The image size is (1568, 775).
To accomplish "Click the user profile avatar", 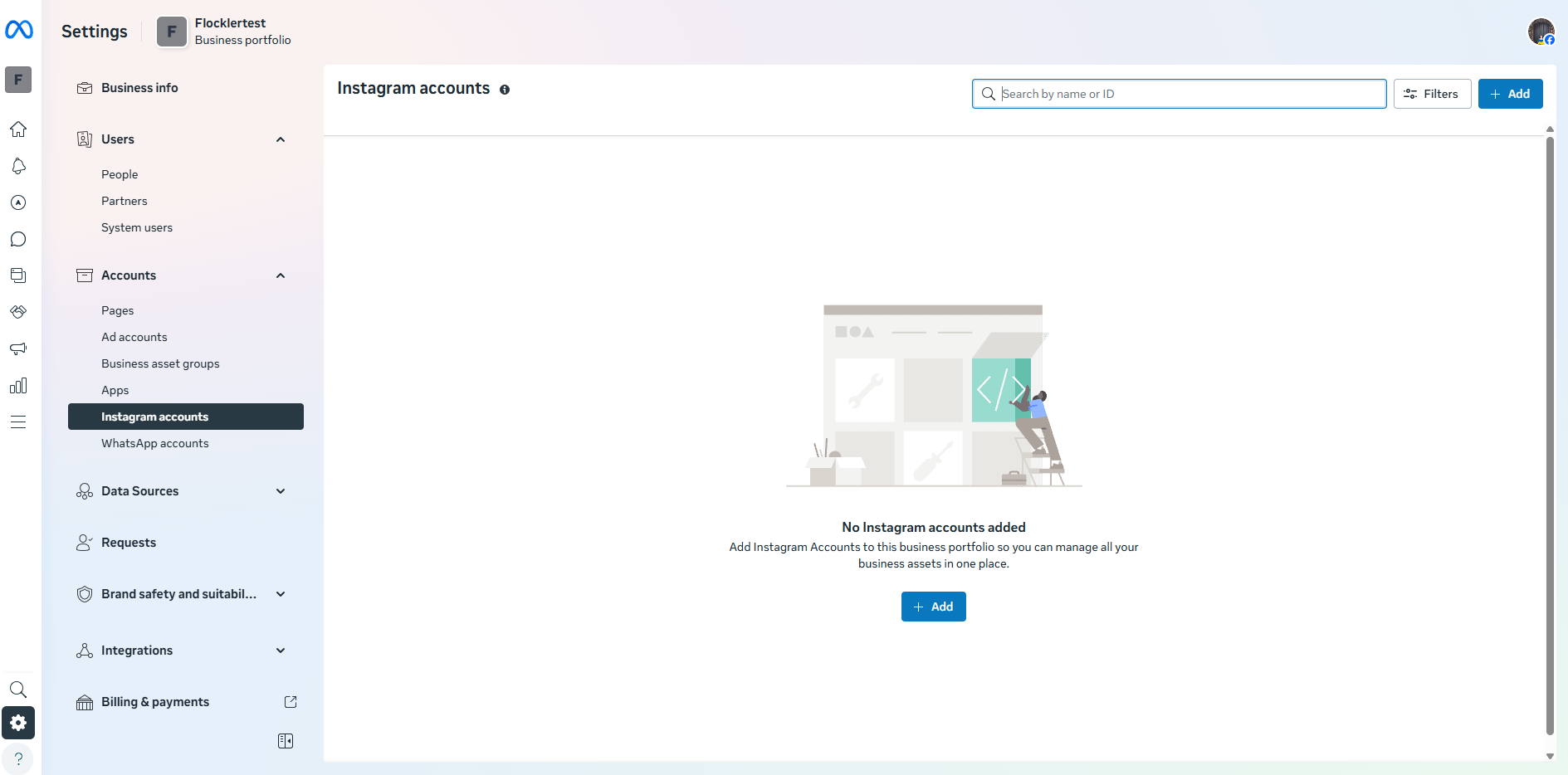I will point(1541,32).
